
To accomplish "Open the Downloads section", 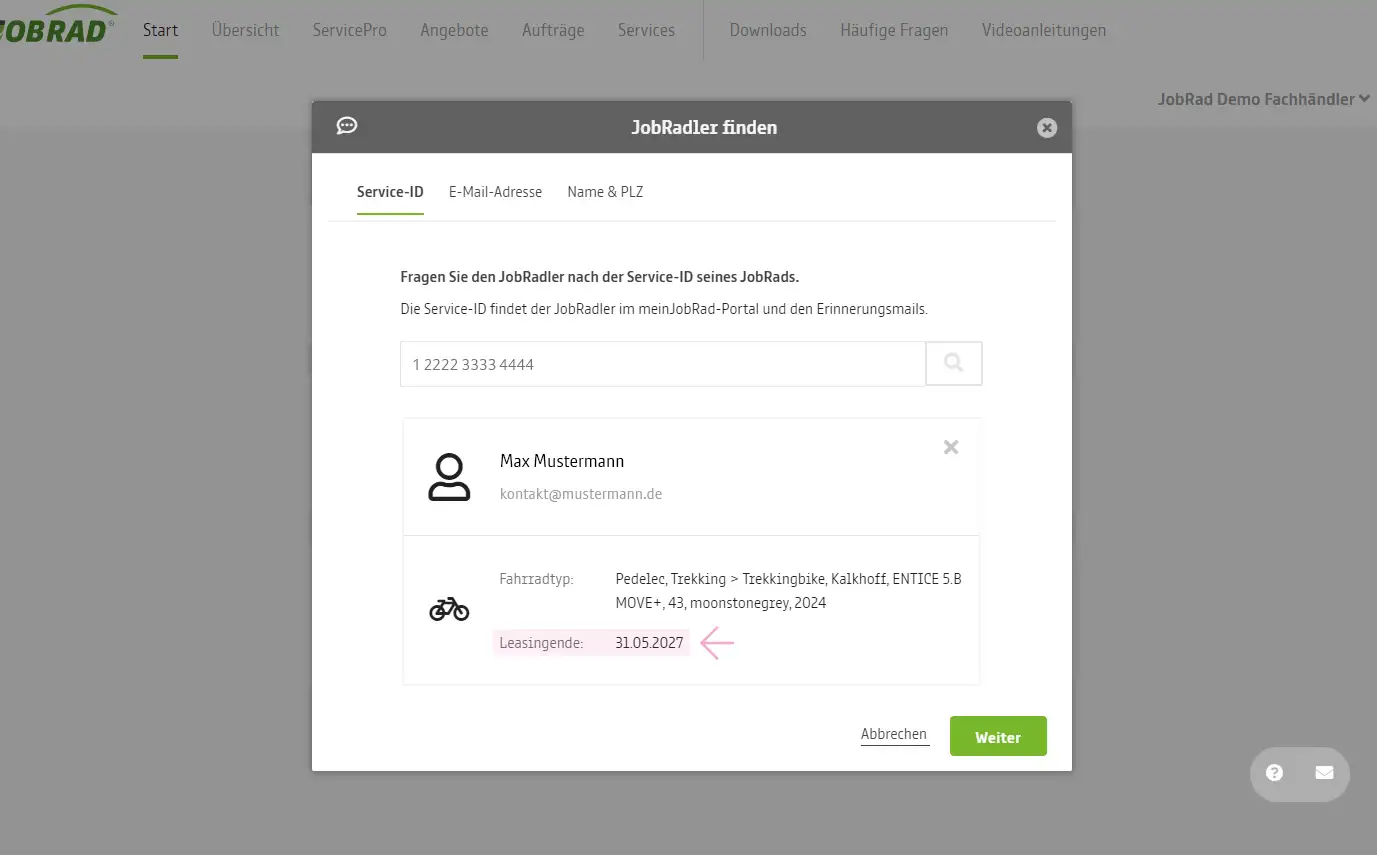I will 767,30.
